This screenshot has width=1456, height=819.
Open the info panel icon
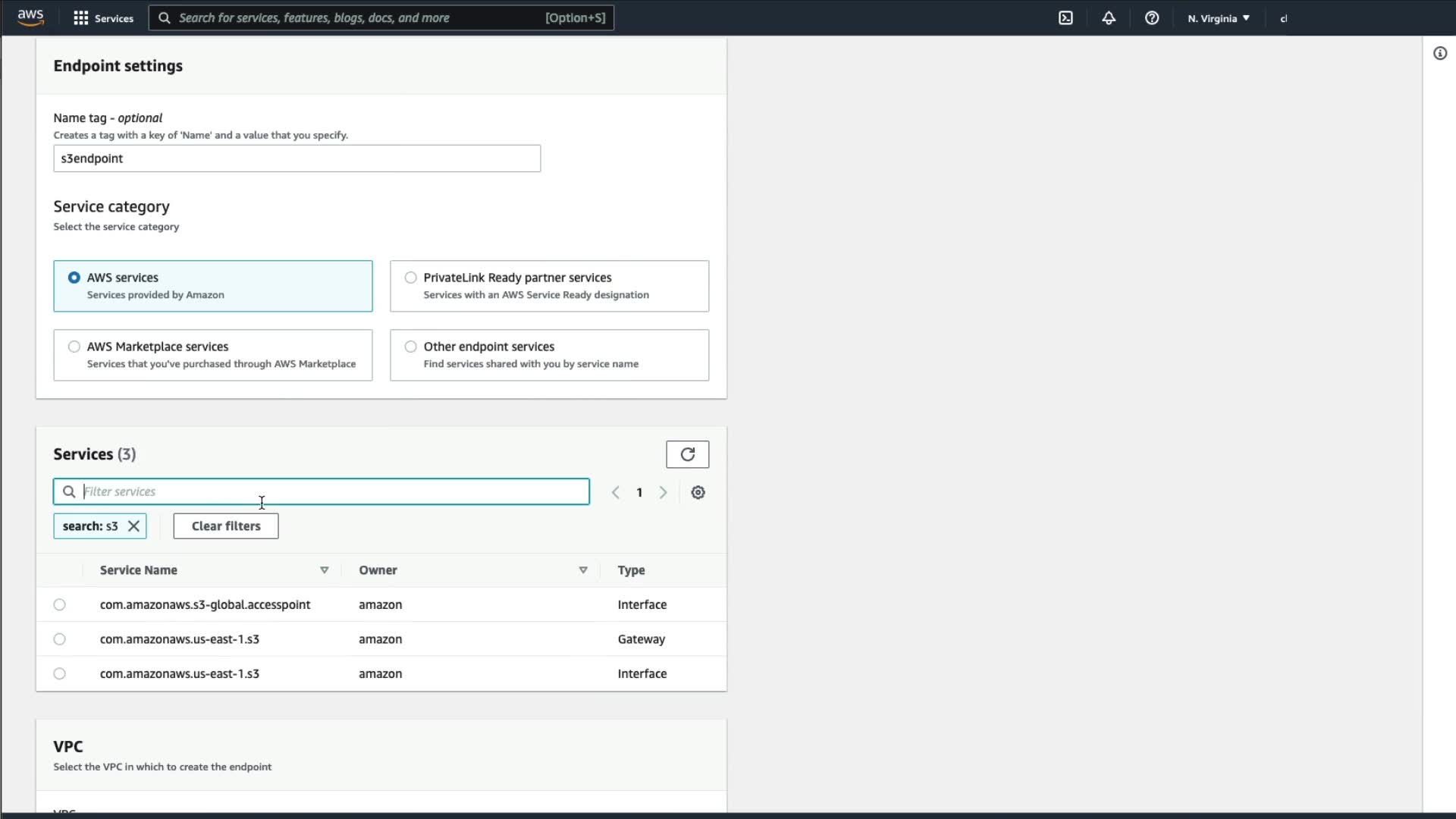coord(1439,53)
